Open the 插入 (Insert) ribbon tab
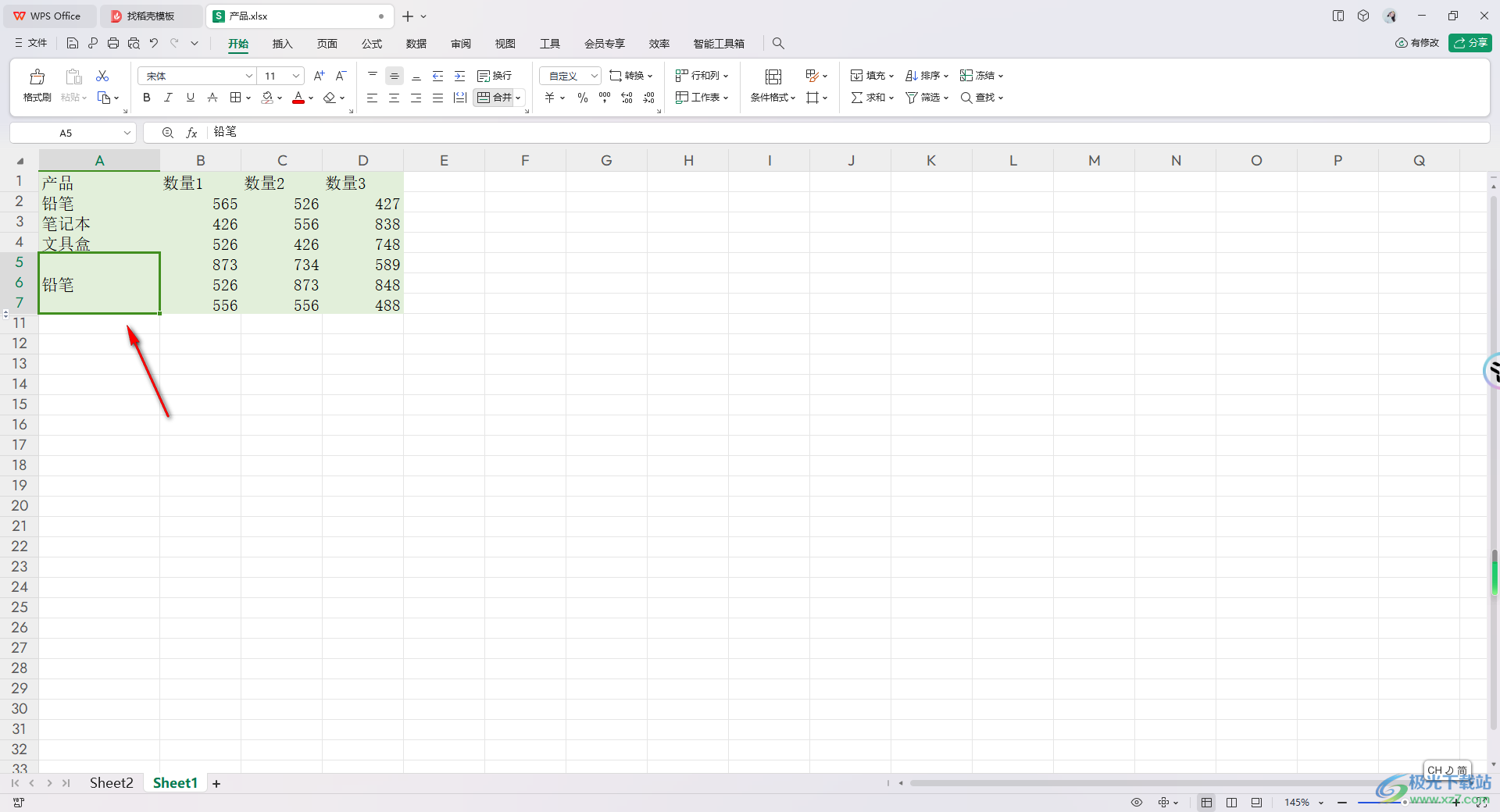 click(282, 44)
